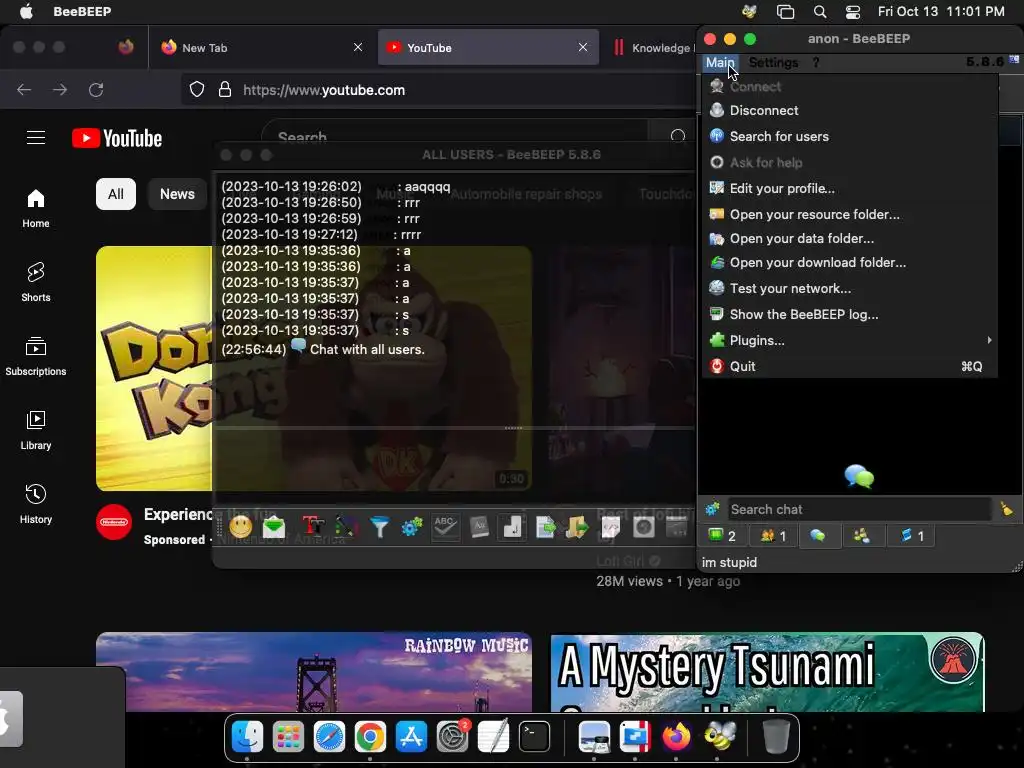The image size is (1024, 768).
Task: Click the Main menu title
Action: point(720,63)
